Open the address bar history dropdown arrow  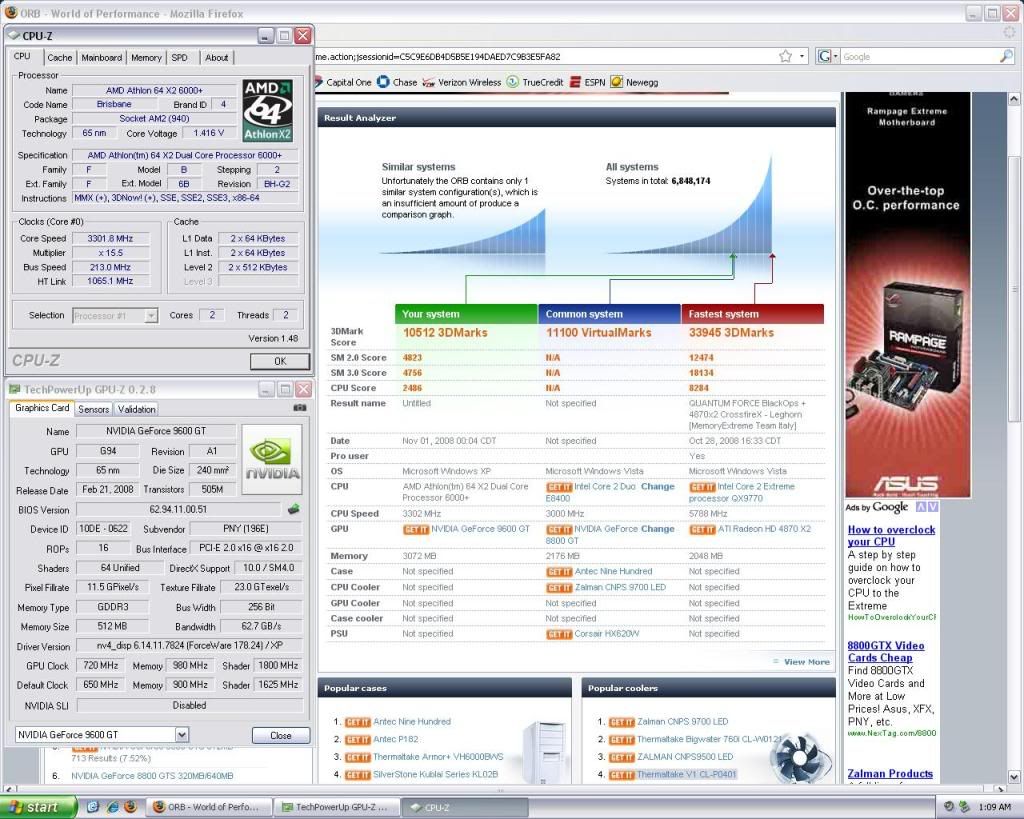[802, 56]
